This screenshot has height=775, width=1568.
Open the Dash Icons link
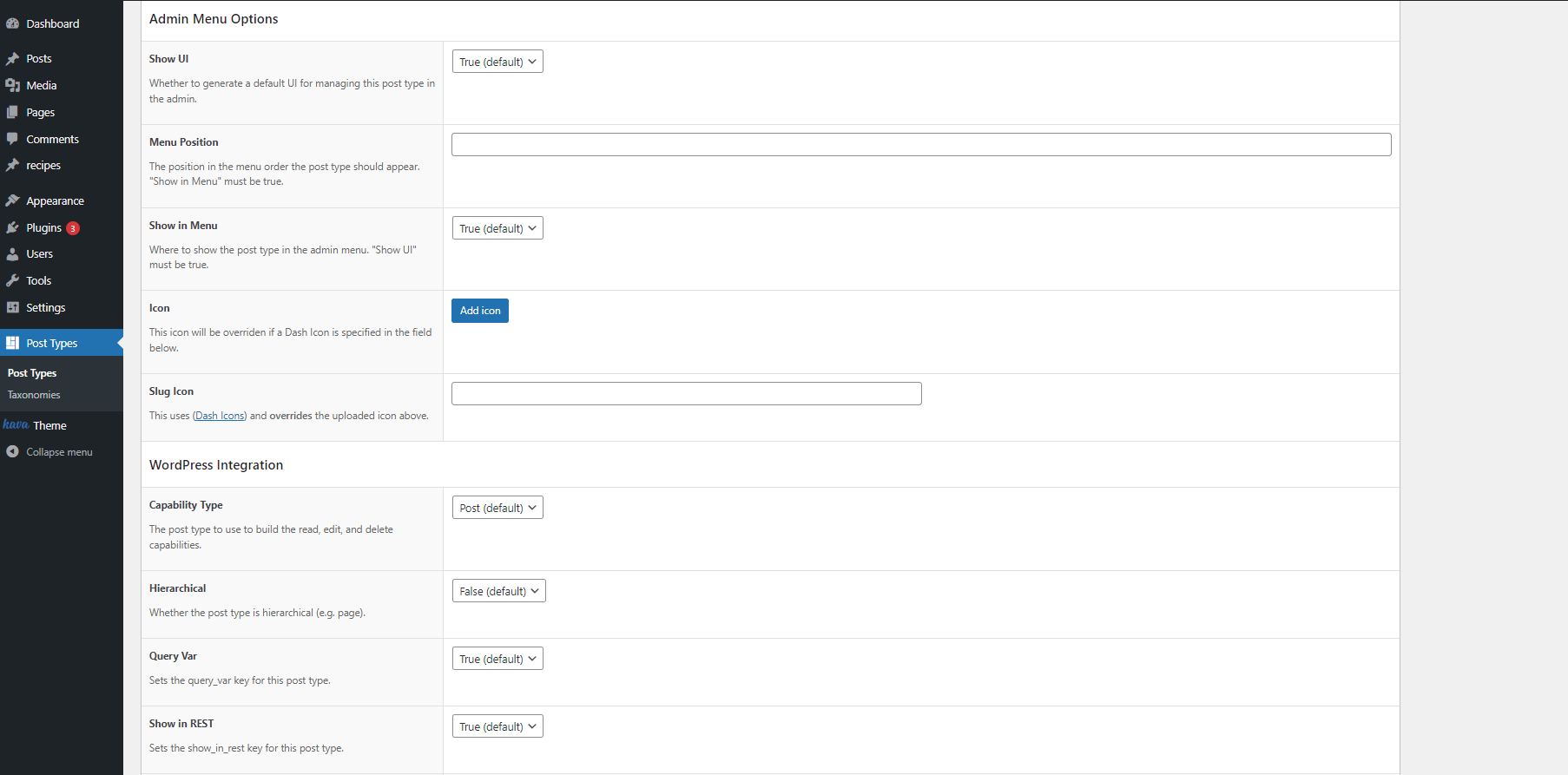tap(220, 416)
